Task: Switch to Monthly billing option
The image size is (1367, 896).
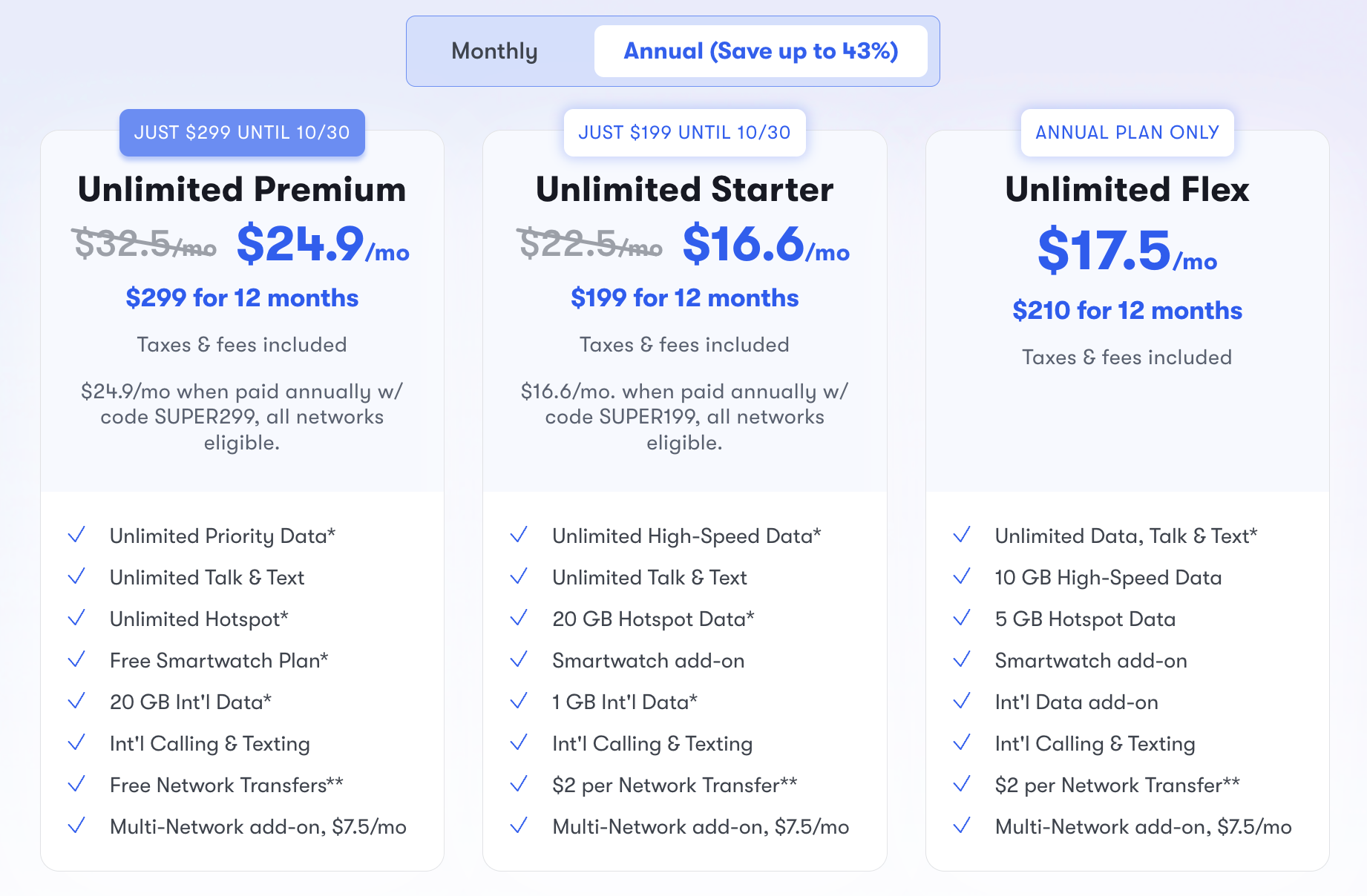Action: pos(494,51)
